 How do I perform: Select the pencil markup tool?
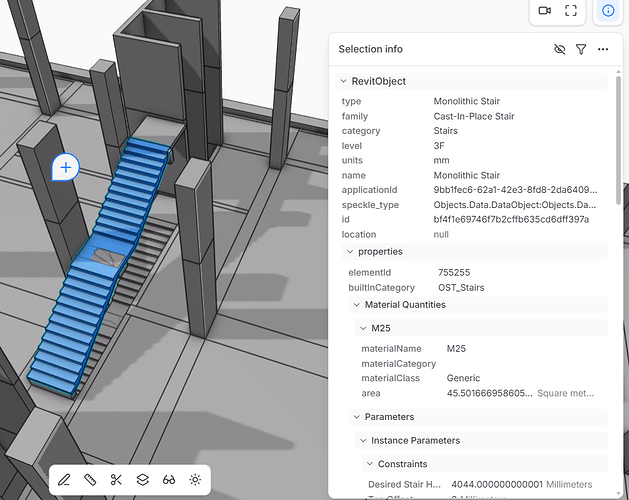(x=64, y=480)
